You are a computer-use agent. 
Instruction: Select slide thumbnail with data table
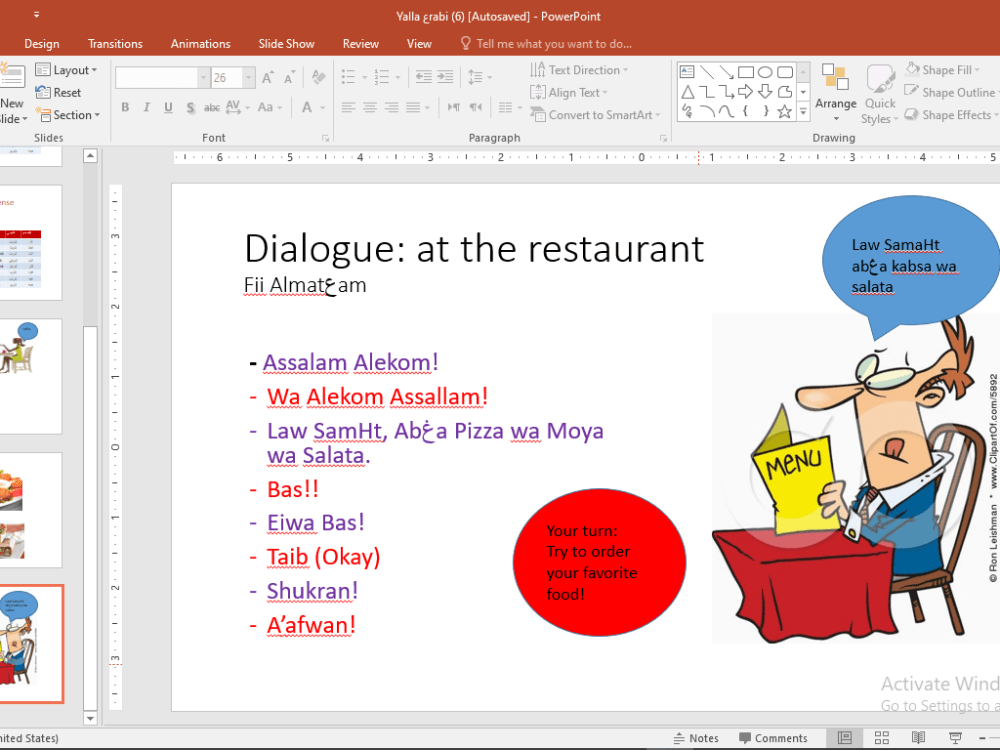pos(30,242)
